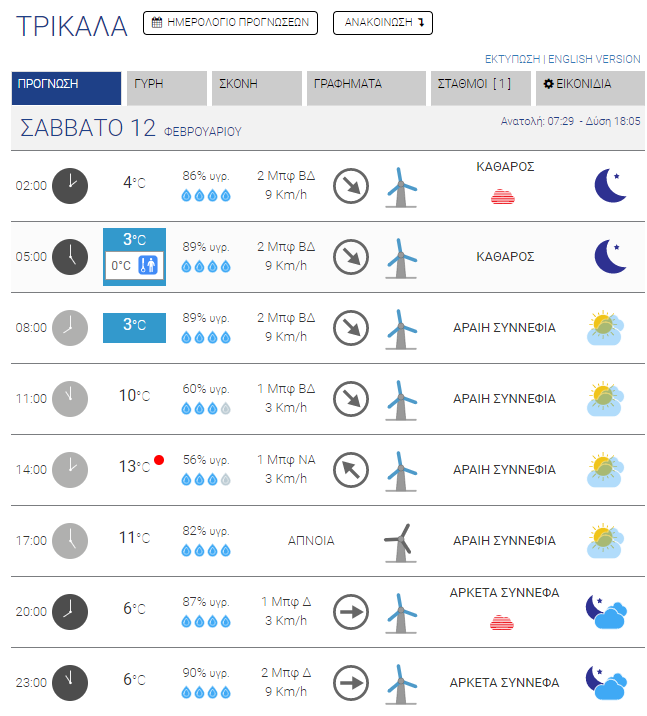Click the ΕΚΤΥΠΩΣΗ print link
This screenshot has width=647, height=716.
pos(512,59)
